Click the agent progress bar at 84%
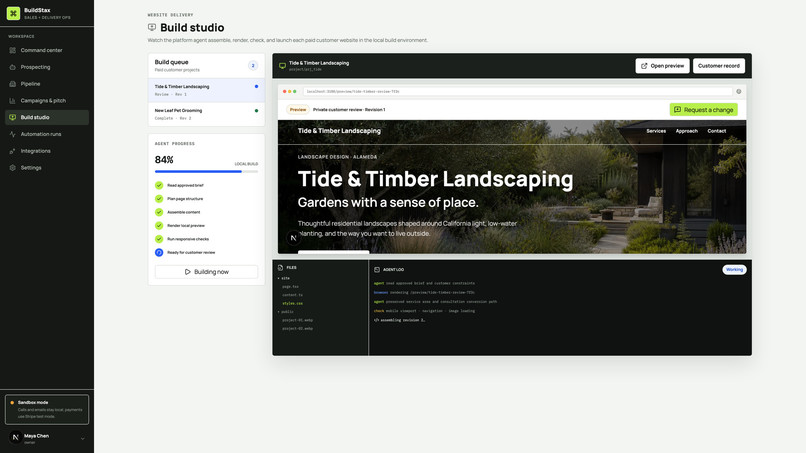The width and height of the screenshot is (806, 453). 206,171
